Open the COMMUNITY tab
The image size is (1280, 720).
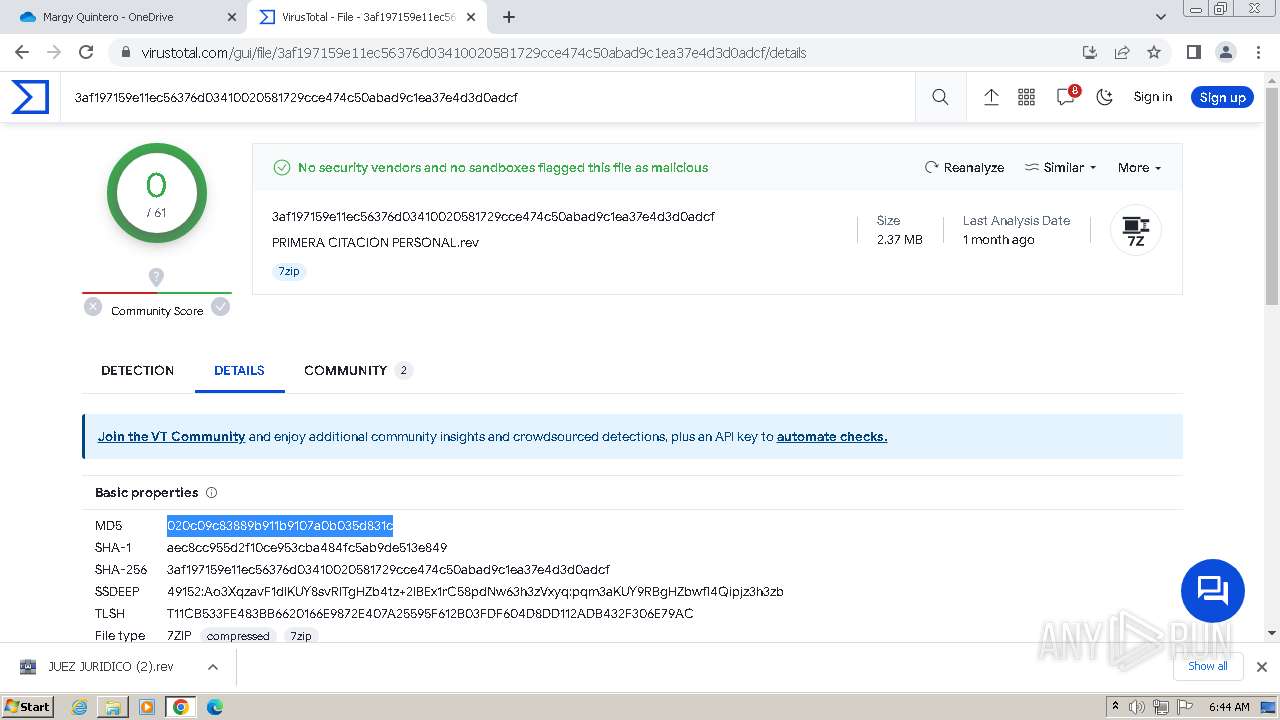pyautogui.click(x=358, y=370)
